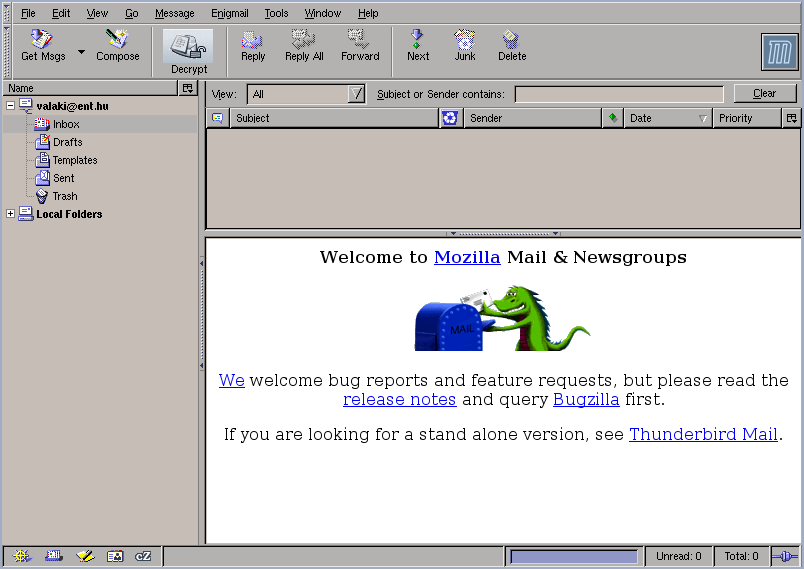The height and width of the screenshot is (569, 804).
Task: Click the Forward toolbar icon
Action: [x=360, y=46]
